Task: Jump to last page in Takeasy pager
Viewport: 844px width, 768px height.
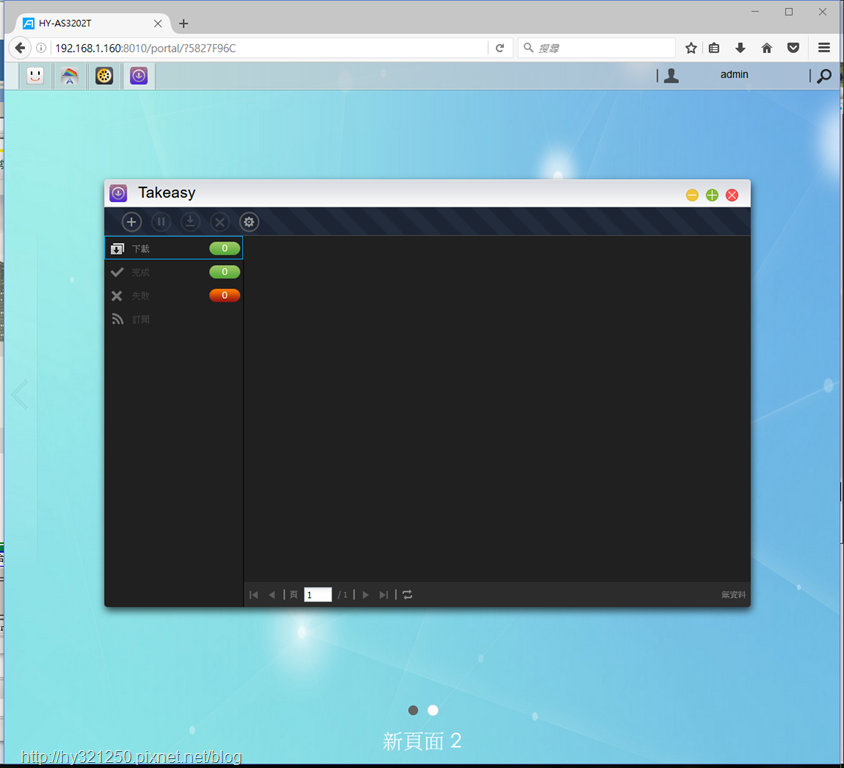Action: pyautogui.click(x=383, y=595)
